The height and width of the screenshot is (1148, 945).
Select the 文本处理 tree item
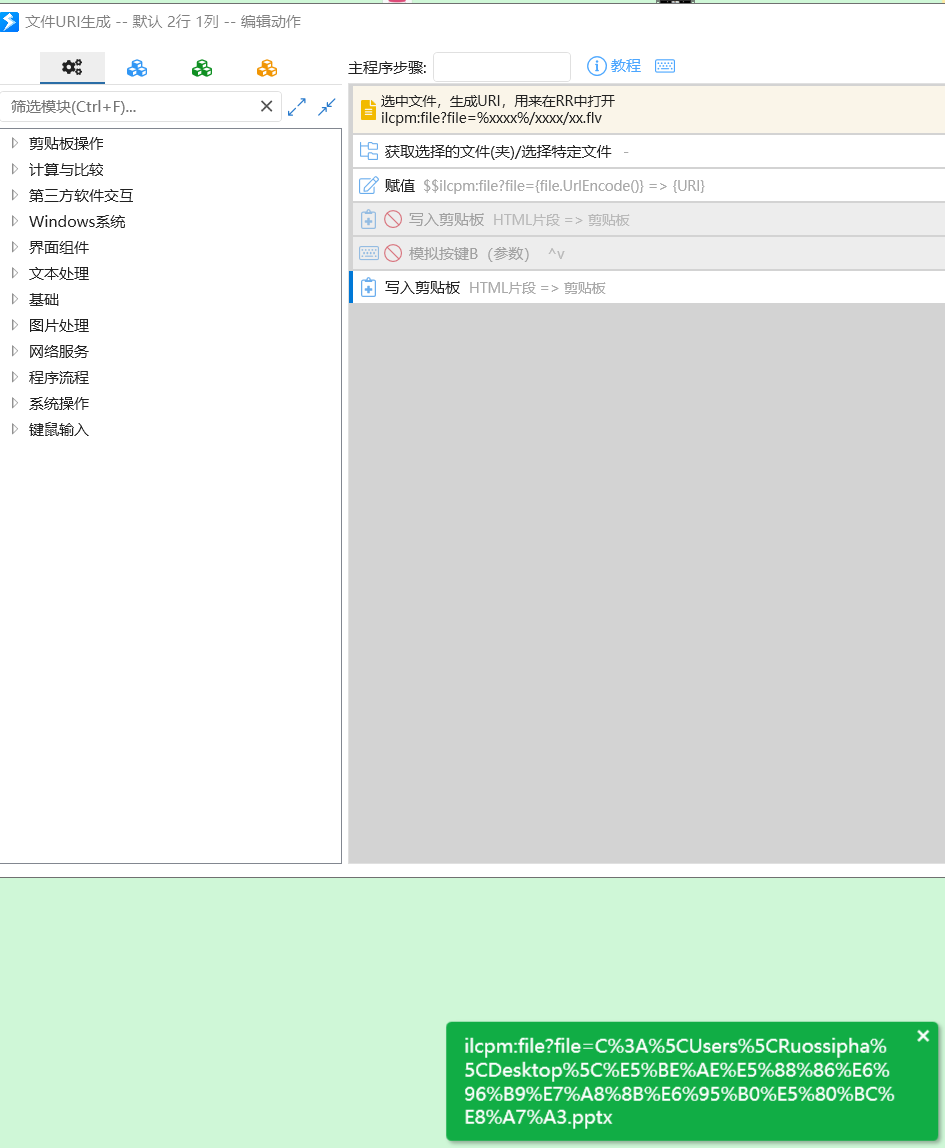coord(59,273)
